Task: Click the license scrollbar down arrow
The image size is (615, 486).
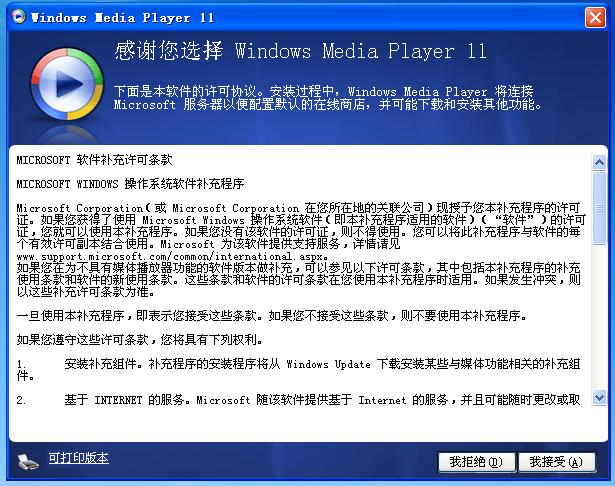Action: pos(599,398)
